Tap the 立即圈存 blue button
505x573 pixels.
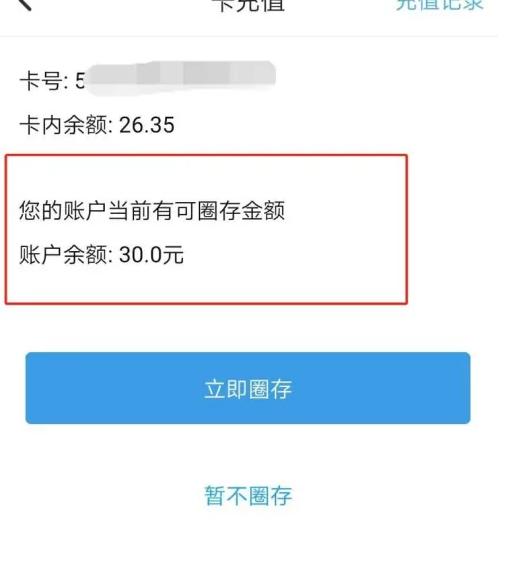click(x=248, y=388)
